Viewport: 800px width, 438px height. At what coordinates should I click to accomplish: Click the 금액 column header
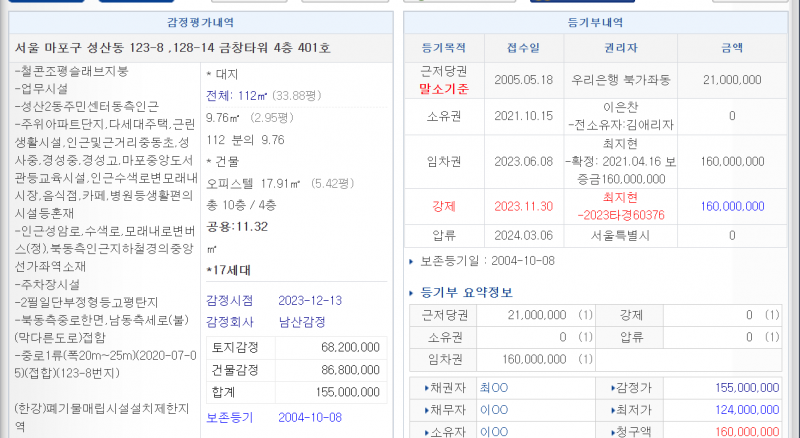point(732,48)
